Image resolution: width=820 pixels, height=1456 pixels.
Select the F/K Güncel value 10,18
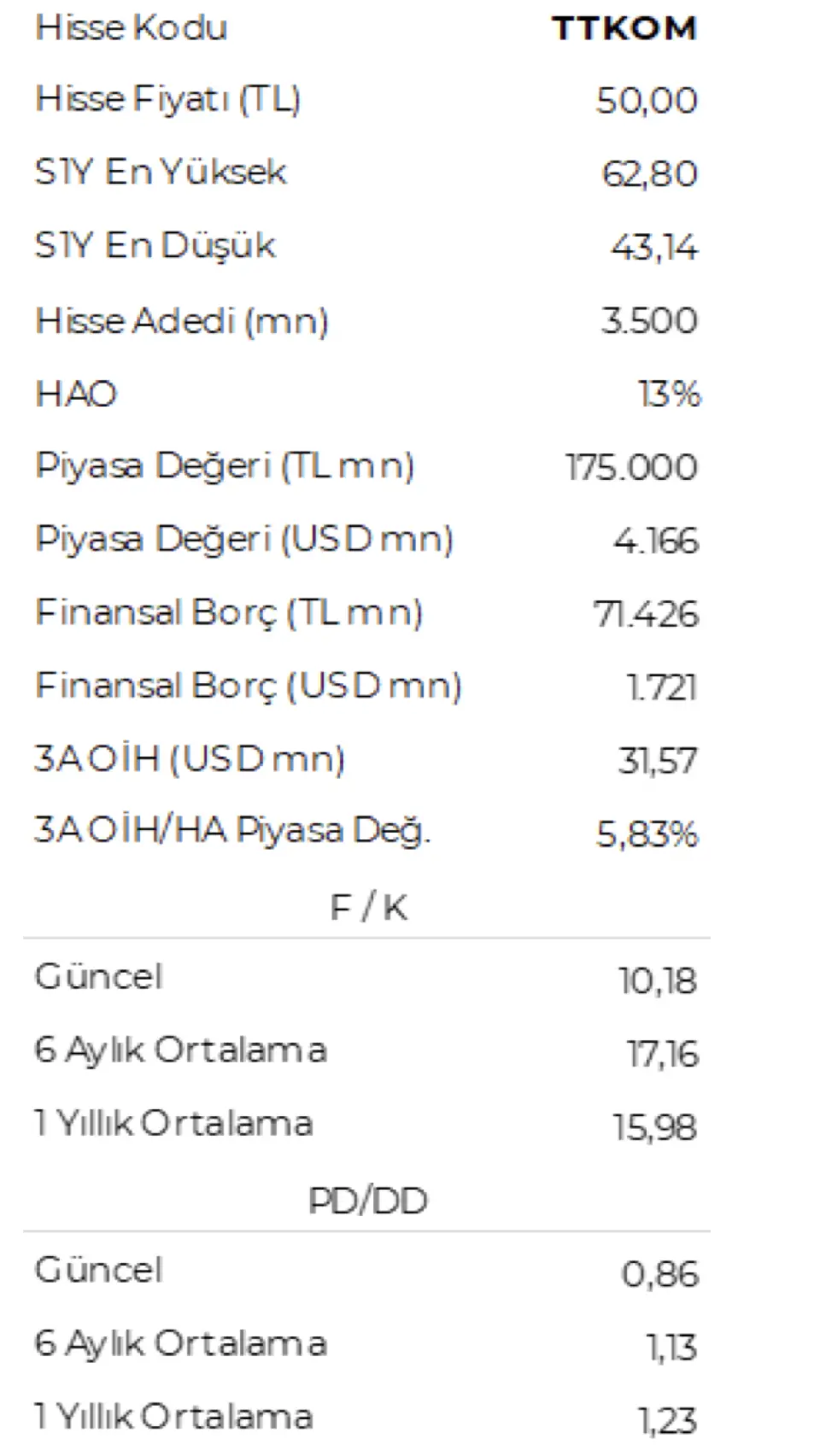658,981
